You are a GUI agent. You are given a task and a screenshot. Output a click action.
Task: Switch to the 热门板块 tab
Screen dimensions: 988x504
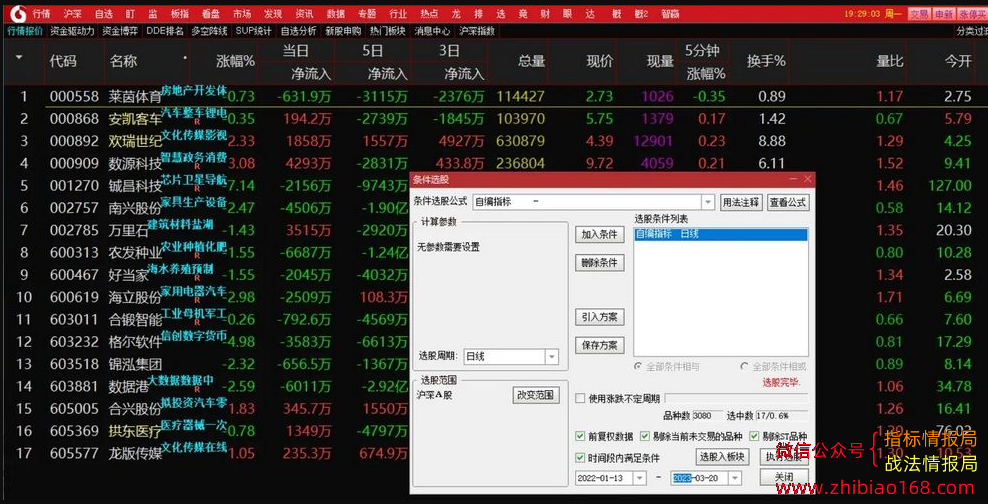click(388, 30)
